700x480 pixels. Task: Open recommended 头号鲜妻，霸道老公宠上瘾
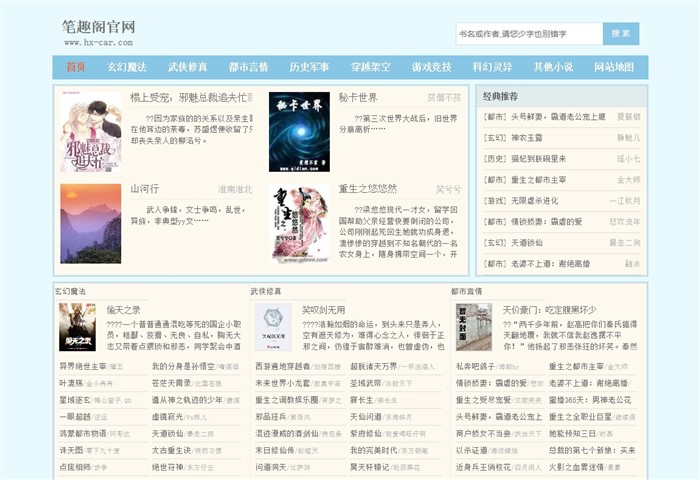point(558,117)
